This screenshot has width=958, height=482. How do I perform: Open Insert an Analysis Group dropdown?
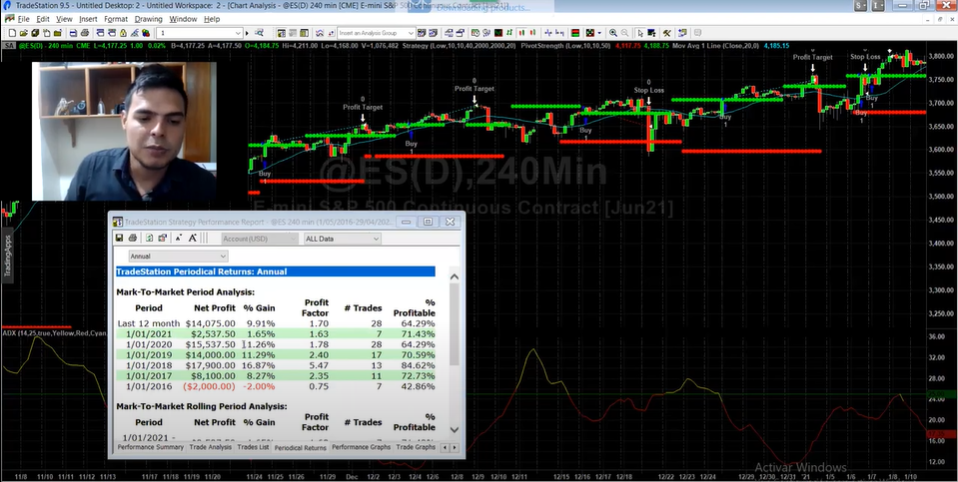click(x=411, y=33)
